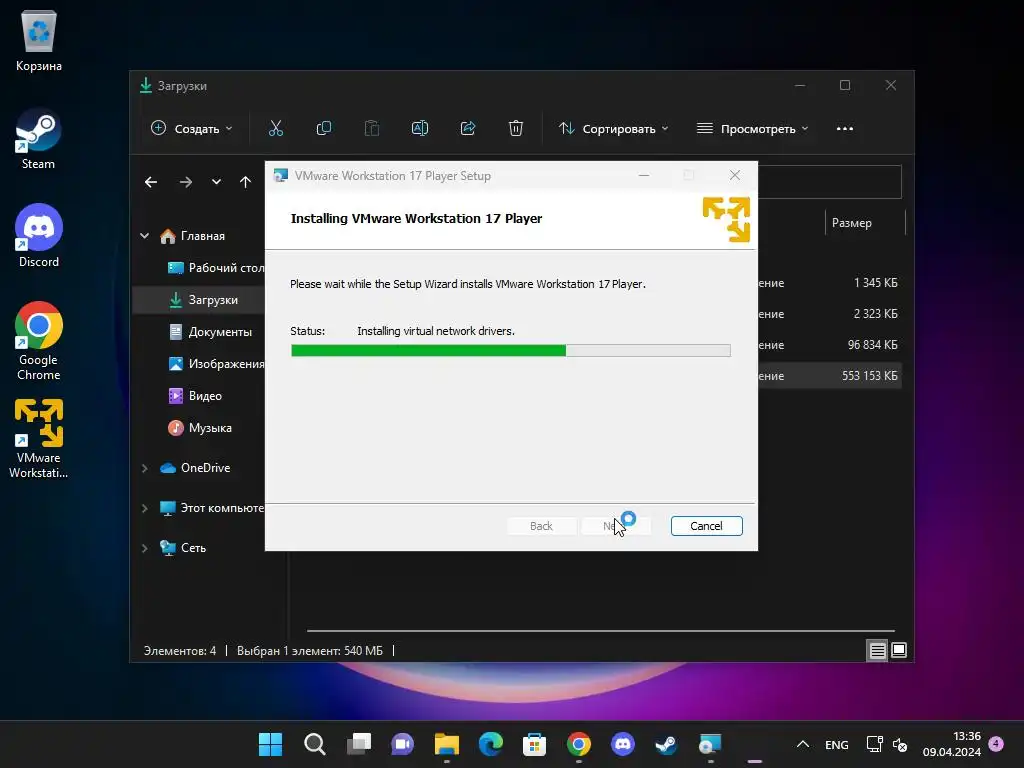Click the installer icon in the setup title bar
The image size is (1024, 768).
(281, 176)
